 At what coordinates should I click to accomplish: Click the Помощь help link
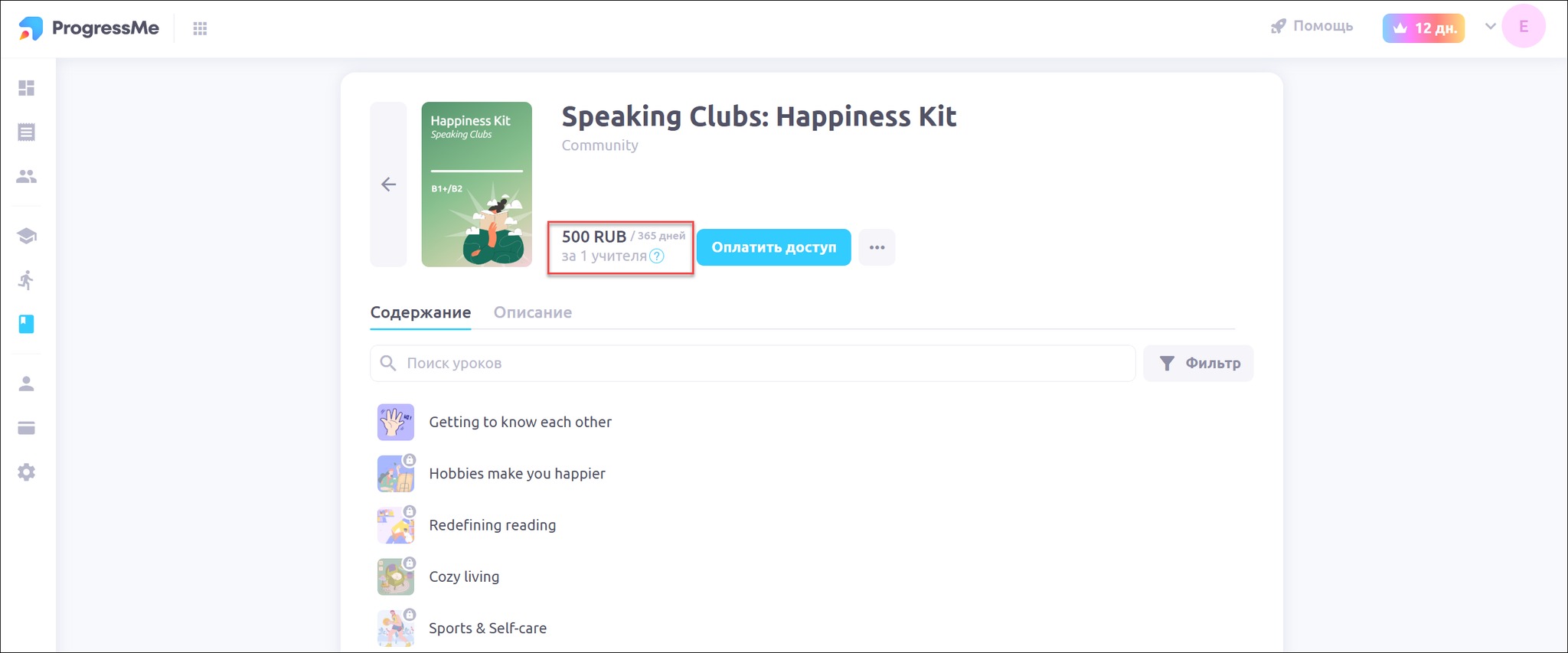1312,26
